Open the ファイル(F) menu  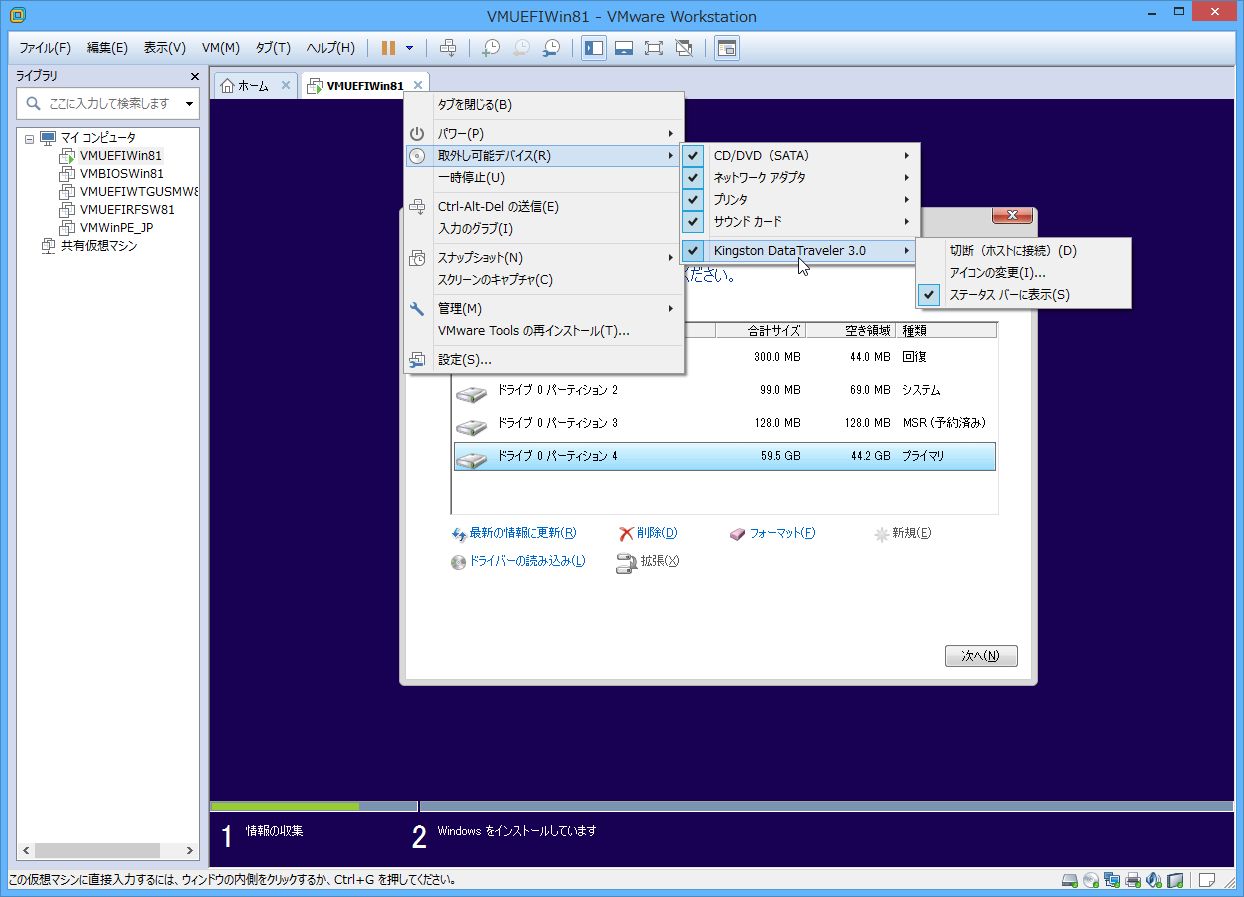pyautogui.click(x=45, y=48)
